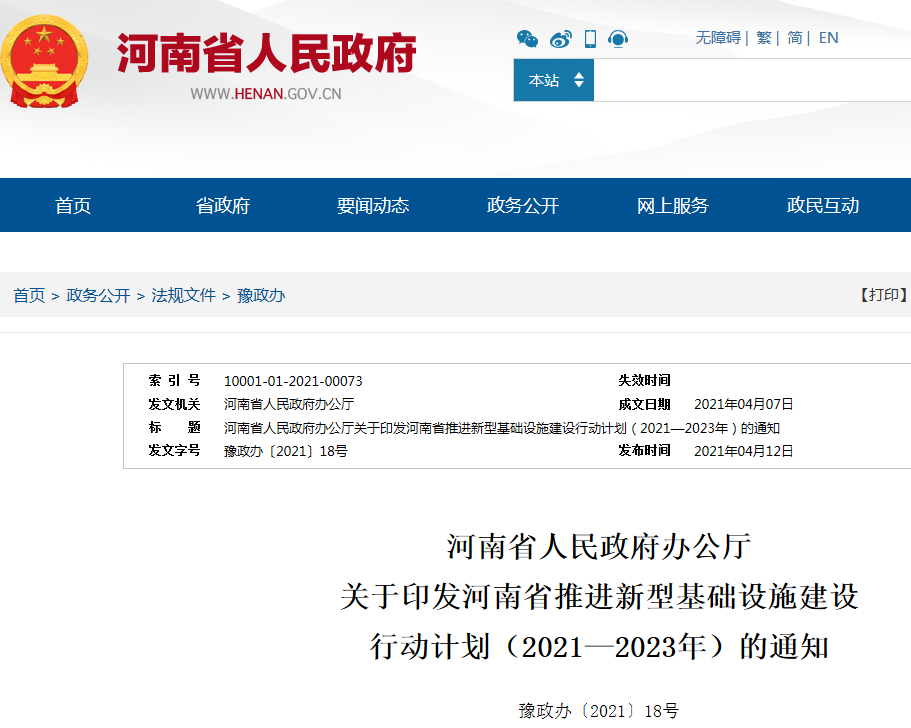Open the 要闻动态 navigation item
The image size is (911, 728).
(373, 205)
